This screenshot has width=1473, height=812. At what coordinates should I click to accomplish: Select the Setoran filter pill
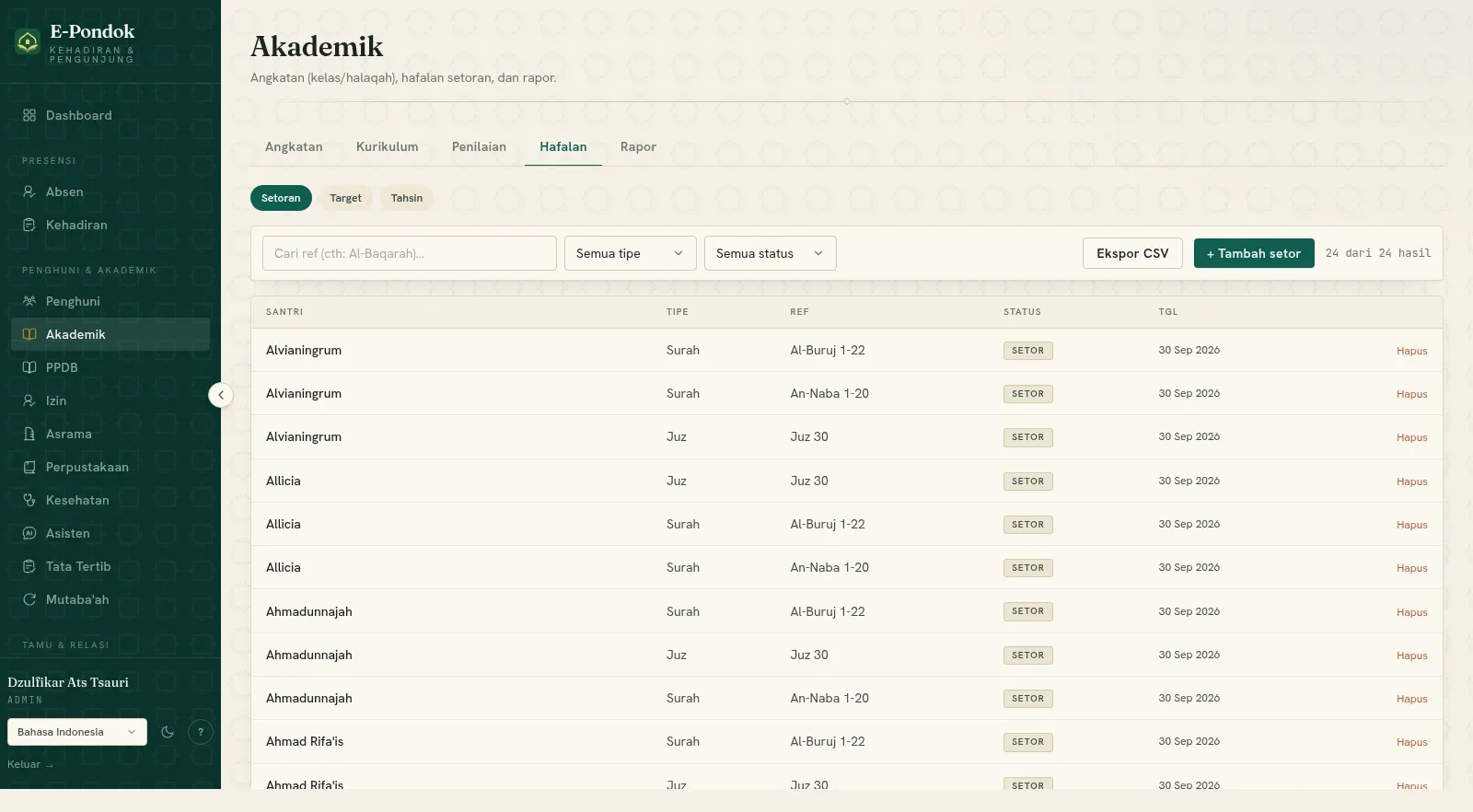coord(281,198)
